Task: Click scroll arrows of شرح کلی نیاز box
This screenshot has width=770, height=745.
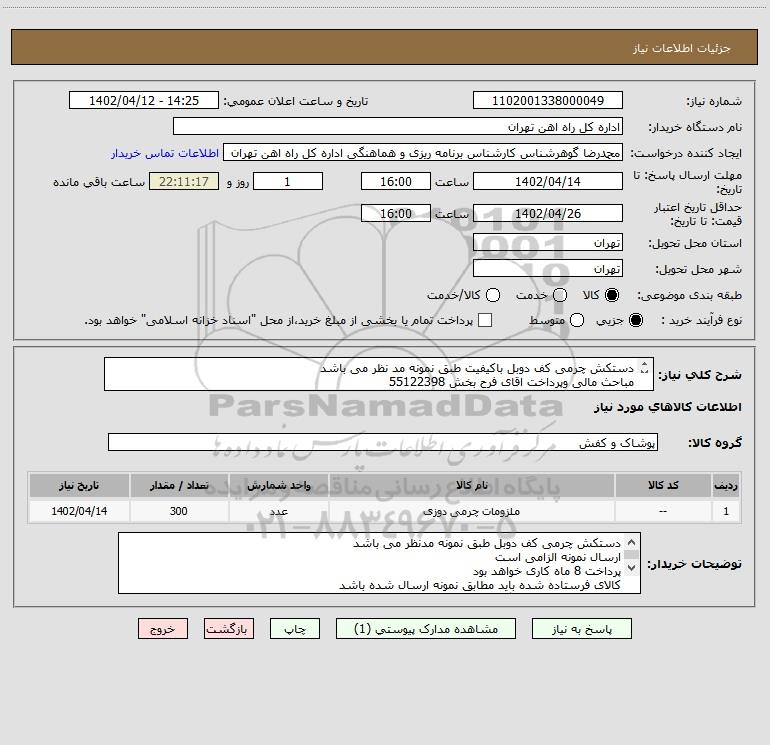Action: [645, 367]
